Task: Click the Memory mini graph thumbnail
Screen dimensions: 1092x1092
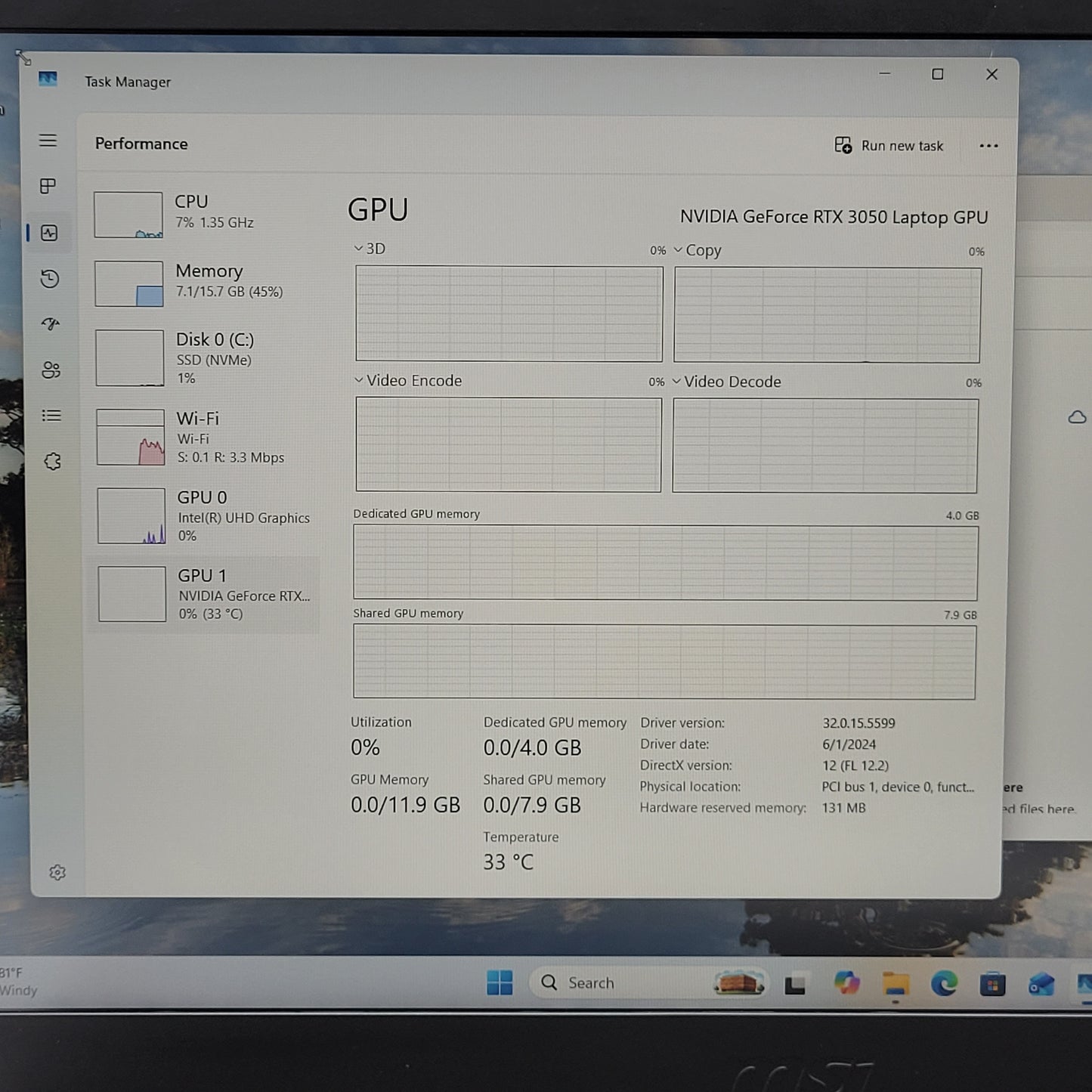Action: pyautogui.click(x=129, y=283)
